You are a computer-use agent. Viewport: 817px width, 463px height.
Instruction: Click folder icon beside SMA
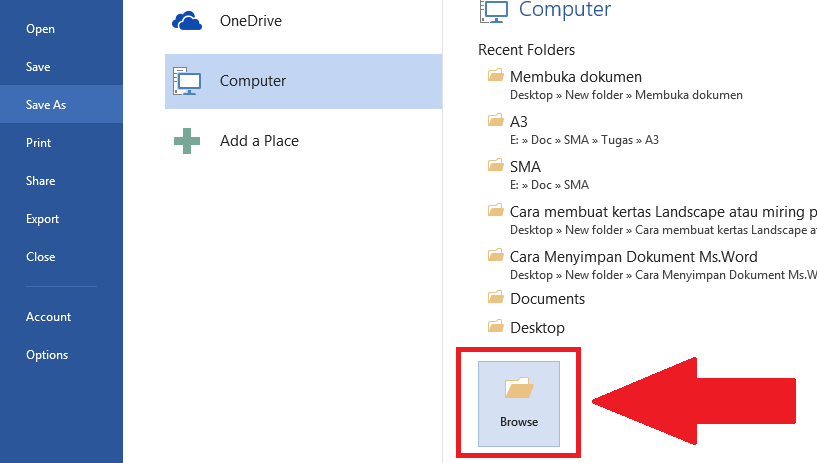pyautogui.click(x=496, y=165)
